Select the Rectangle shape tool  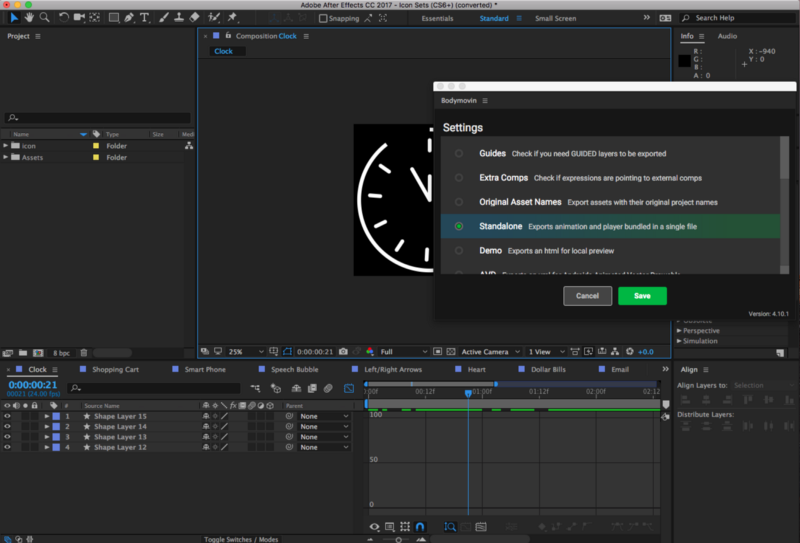point(113,18)
